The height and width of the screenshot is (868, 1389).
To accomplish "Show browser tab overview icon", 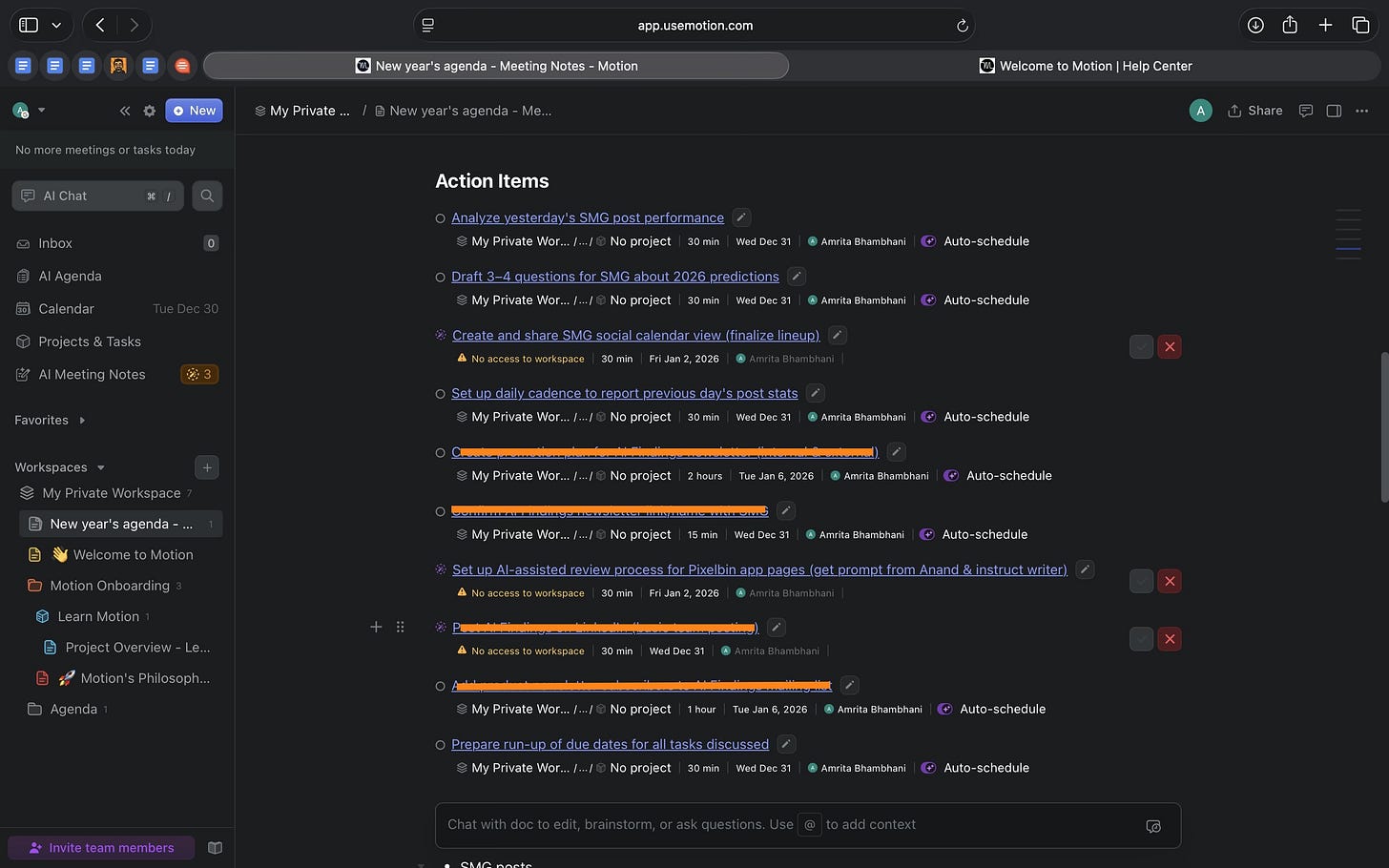I will tap(1360, 26).
